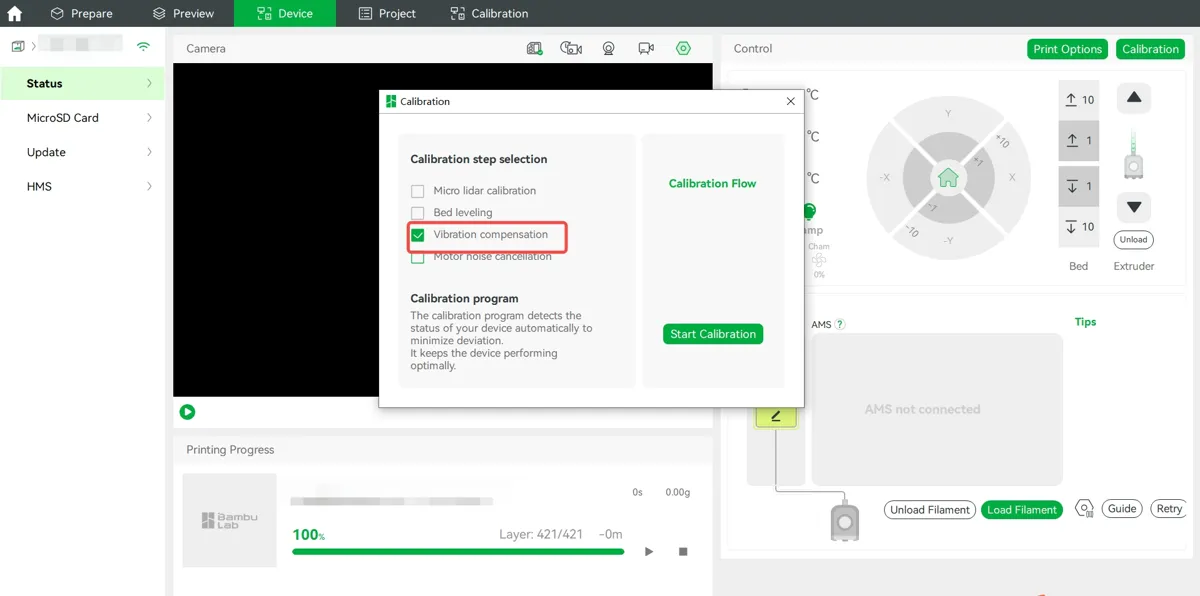Uncheck Vibration compensation checkbox
This screenshot has width=1200, height=596.
click(x=418, y=235)
